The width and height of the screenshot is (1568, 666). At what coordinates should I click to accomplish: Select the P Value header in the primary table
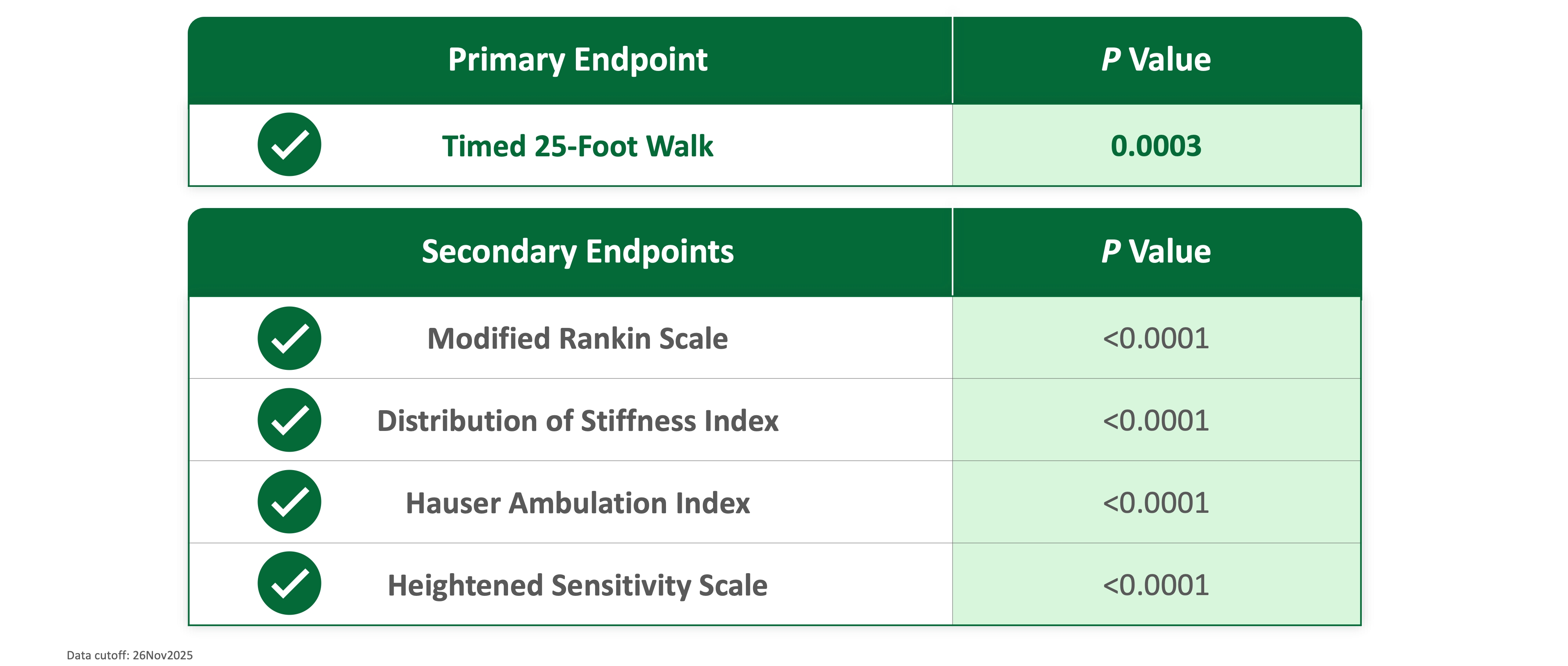(1156, 60)
